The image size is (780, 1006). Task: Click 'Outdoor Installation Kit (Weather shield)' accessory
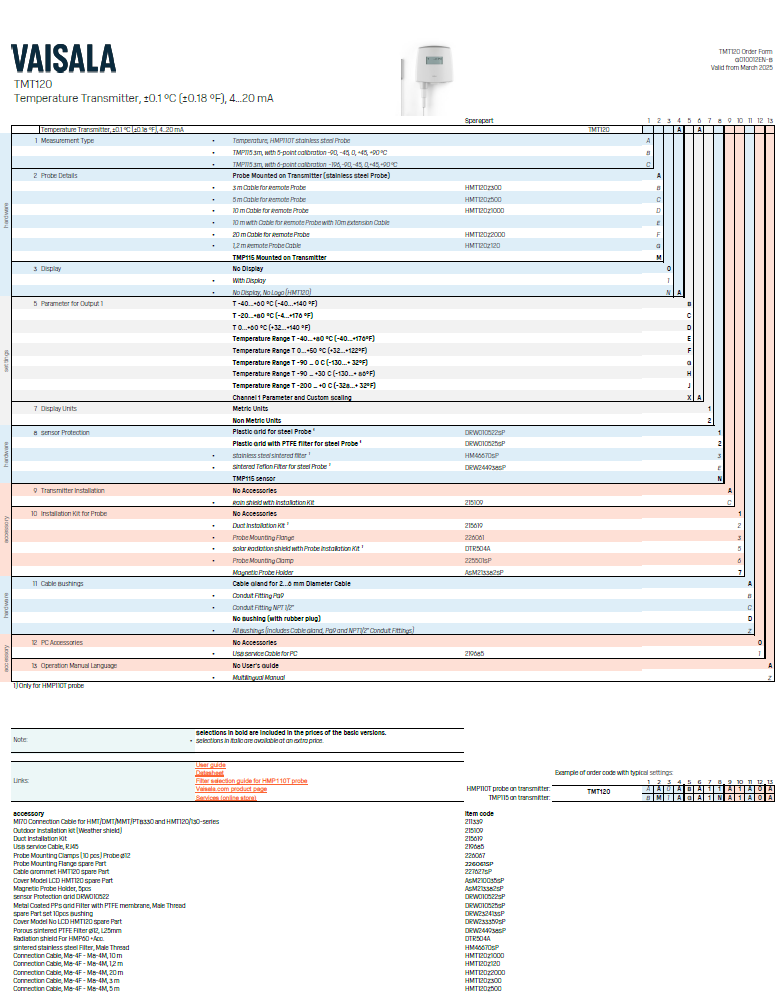[x=67, y=830]
